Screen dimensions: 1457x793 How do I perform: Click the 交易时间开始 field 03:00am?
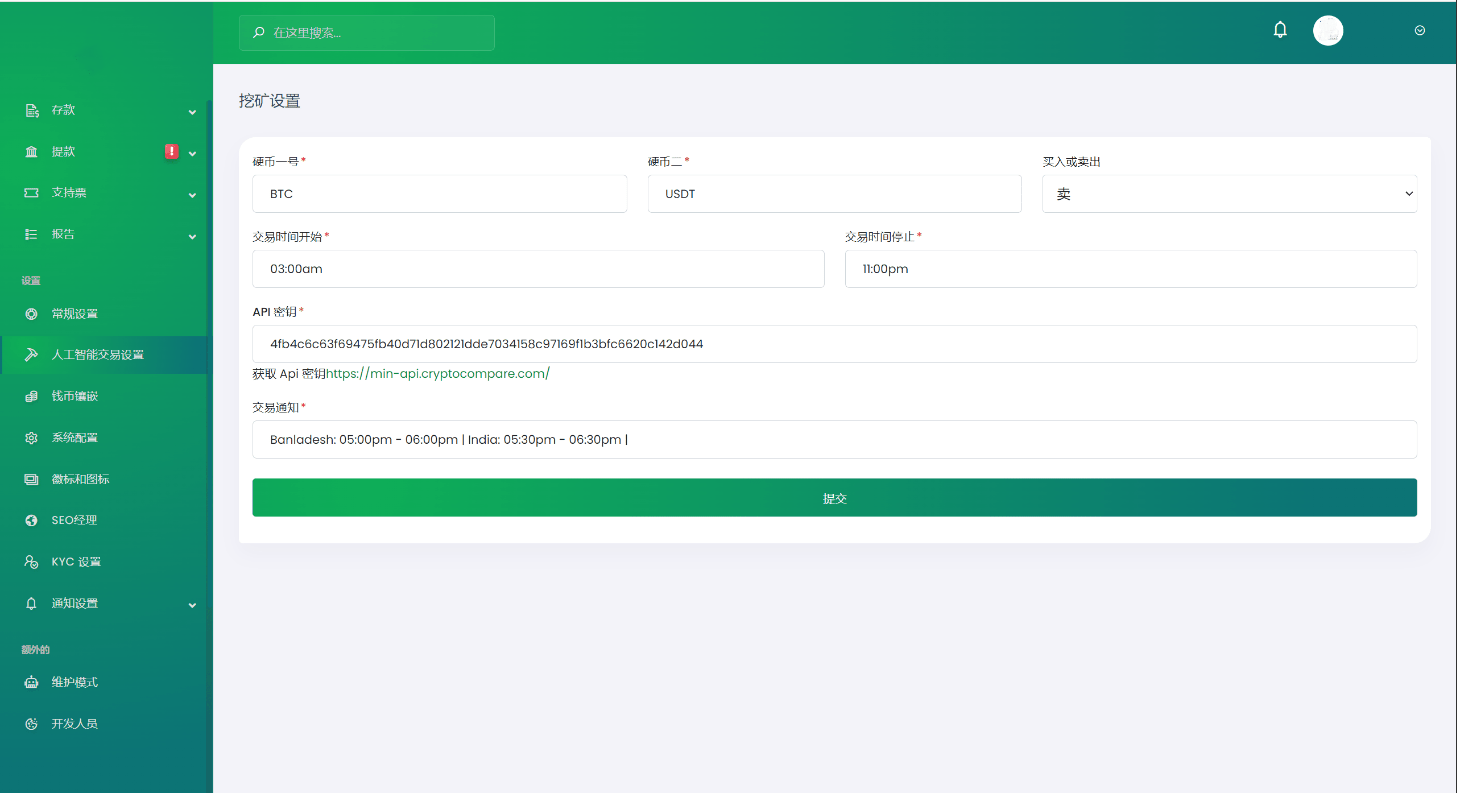pyautogui.click(x=538, y=269)
